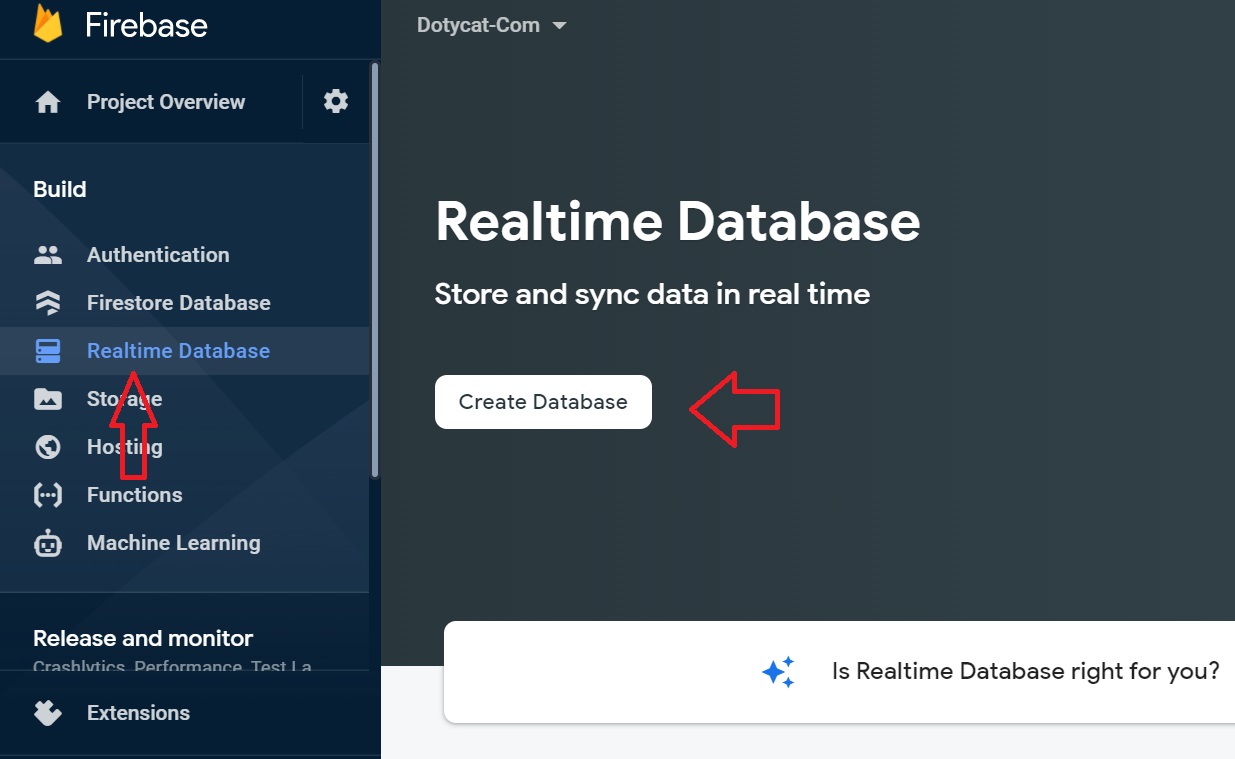Click the Hosting globe icon
Viewport: 1235px width, 759px height.
[48, 447]
